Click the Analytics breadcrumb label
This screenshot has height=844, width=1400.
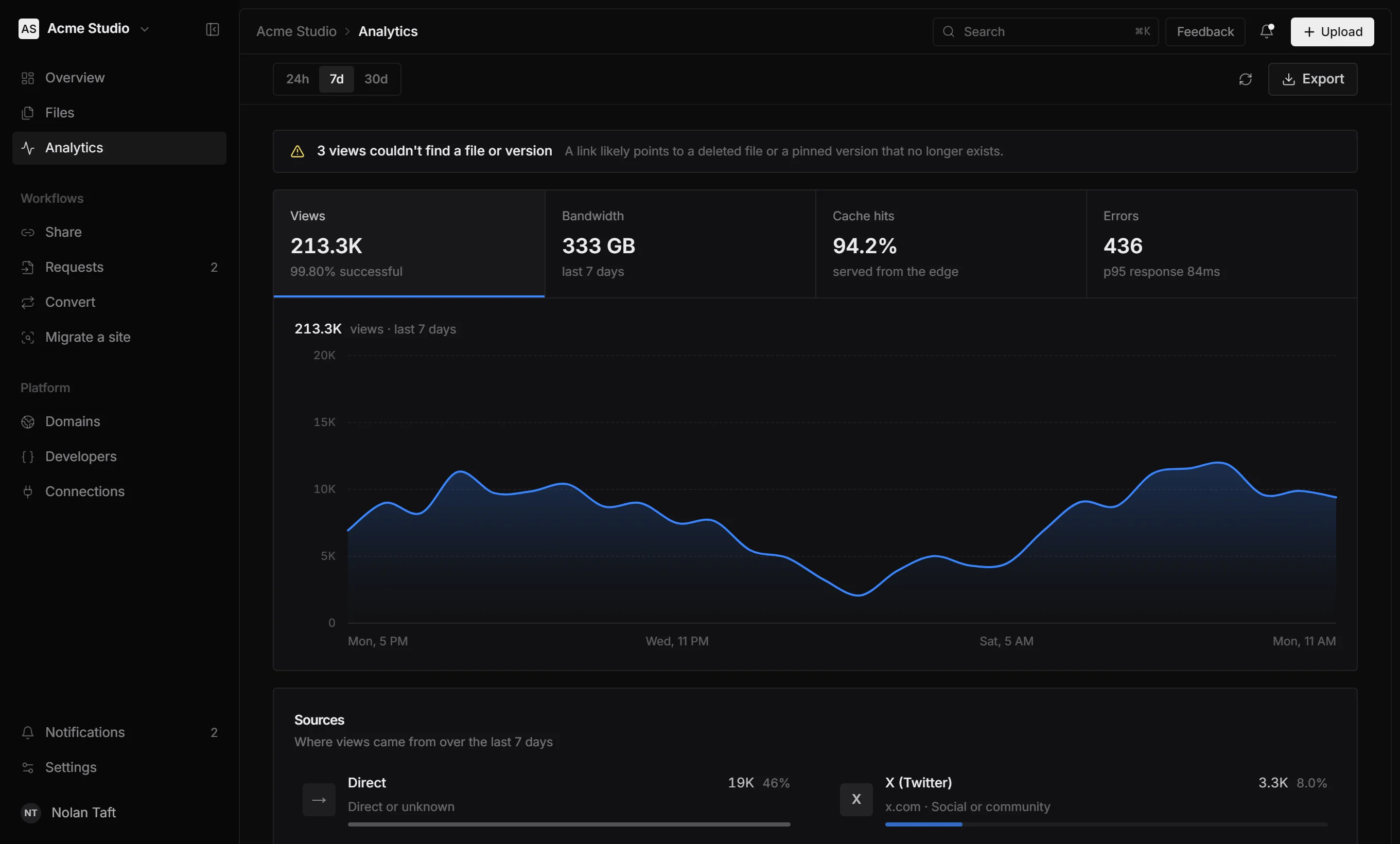(388, 32)
